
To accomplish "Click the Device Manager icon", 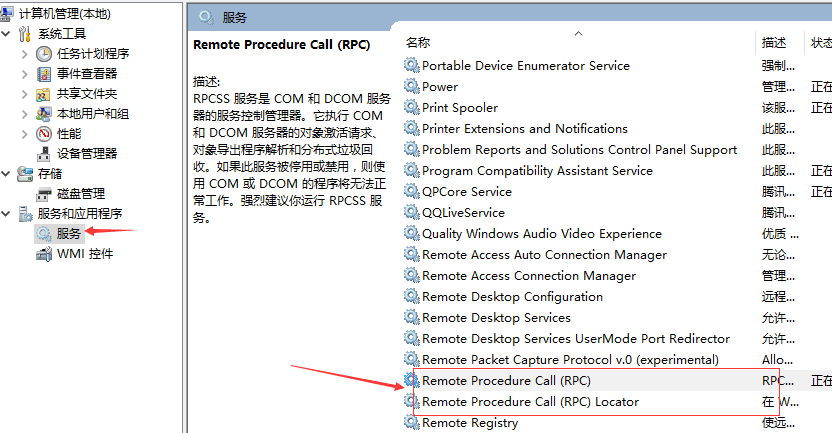I will (44, 154).
